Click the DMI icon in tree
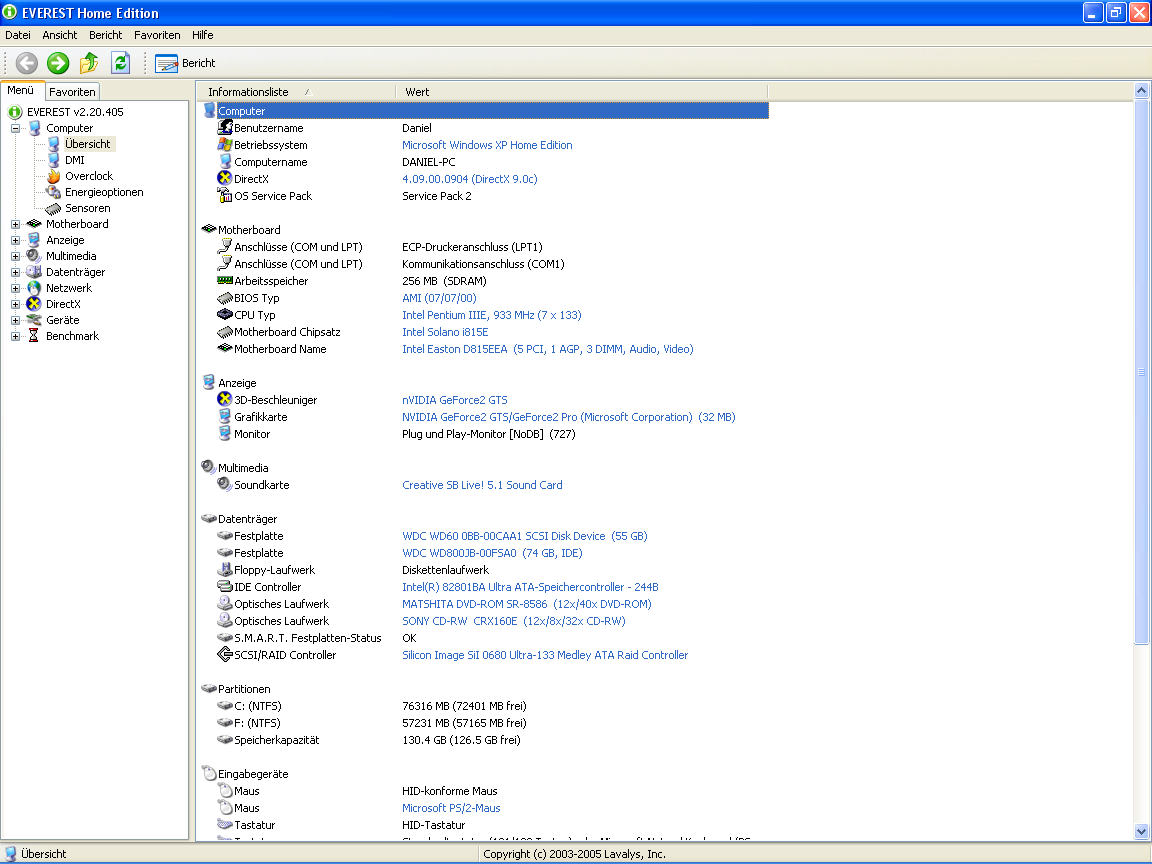Image resolution: width=1152 pixels, height=864 pixels. pos(53,160)
